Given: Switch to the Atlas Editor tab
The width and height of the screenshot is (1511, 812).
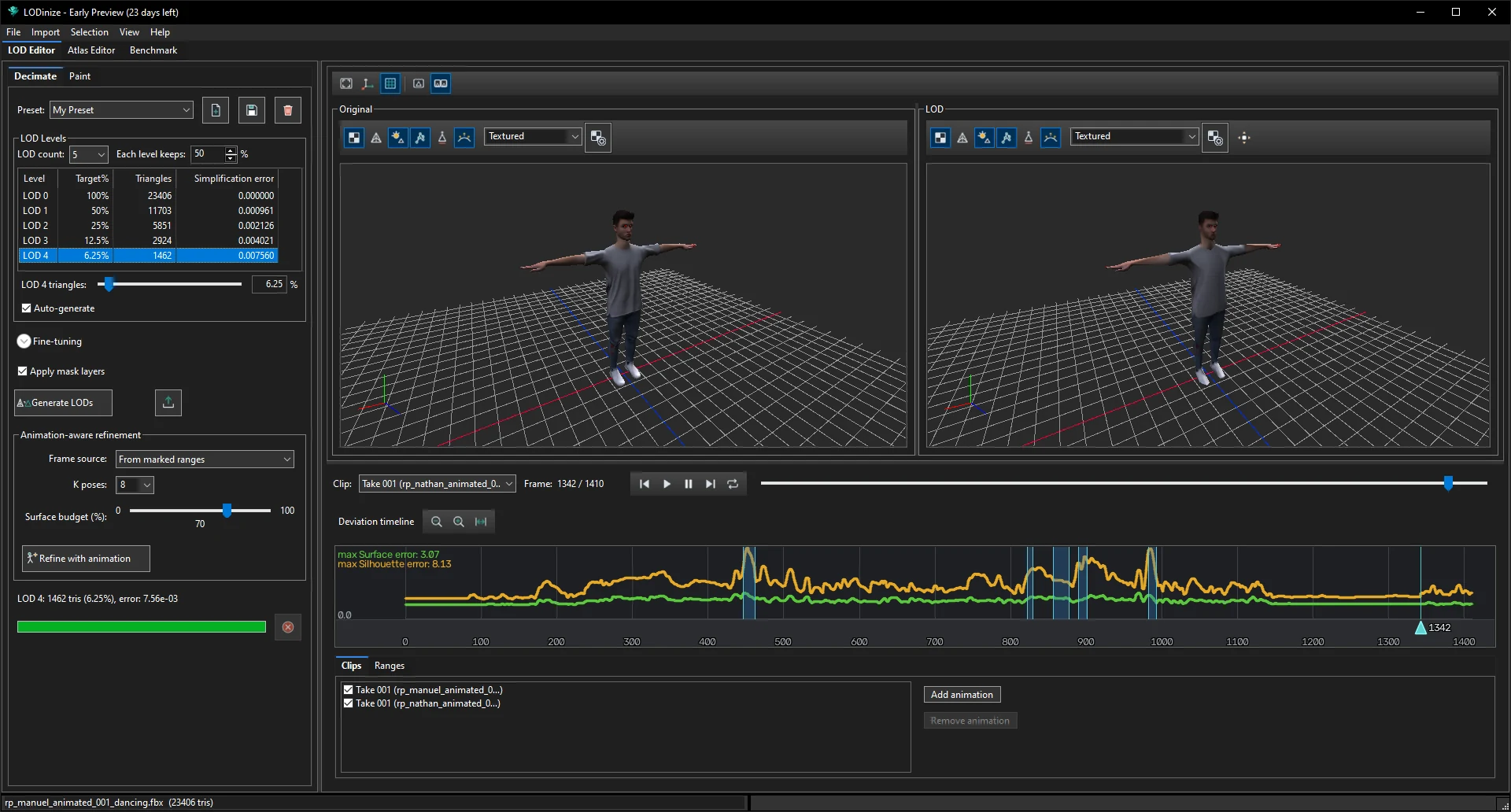Looking at the screenshot, I should 91,50.
